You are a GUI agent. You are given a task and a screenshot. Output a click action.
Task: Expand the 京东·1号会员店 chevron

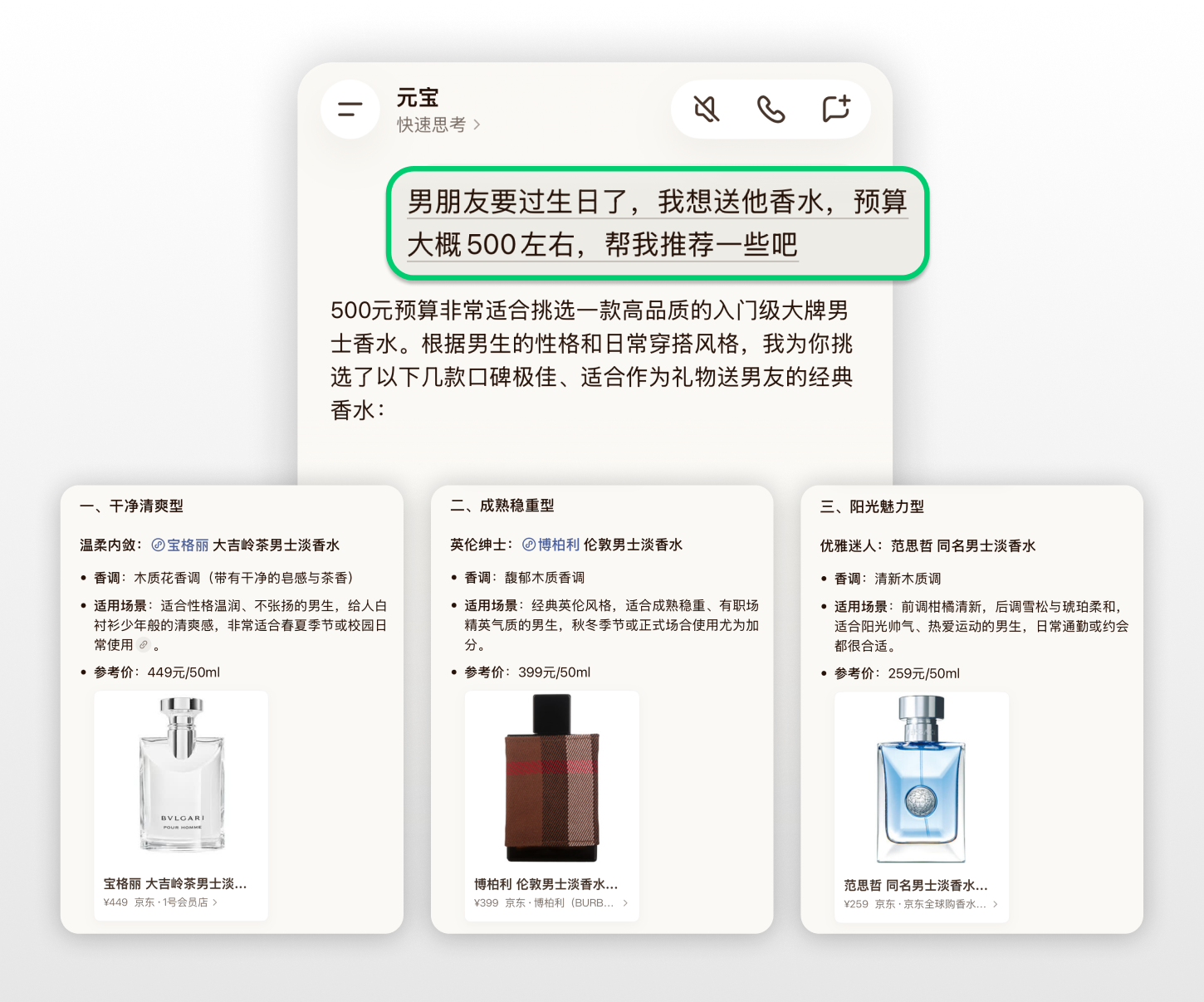pos(215,902)
